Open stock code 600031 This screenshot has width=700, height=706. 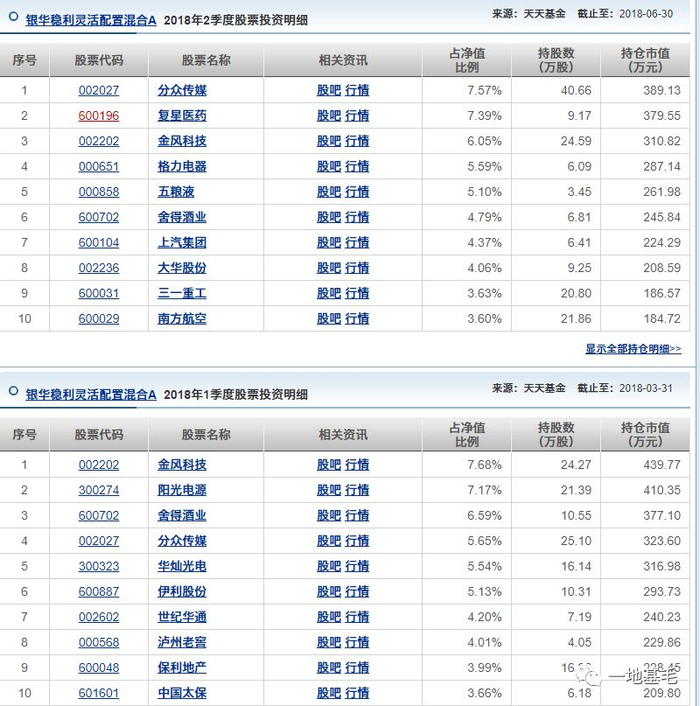(99, 293)
